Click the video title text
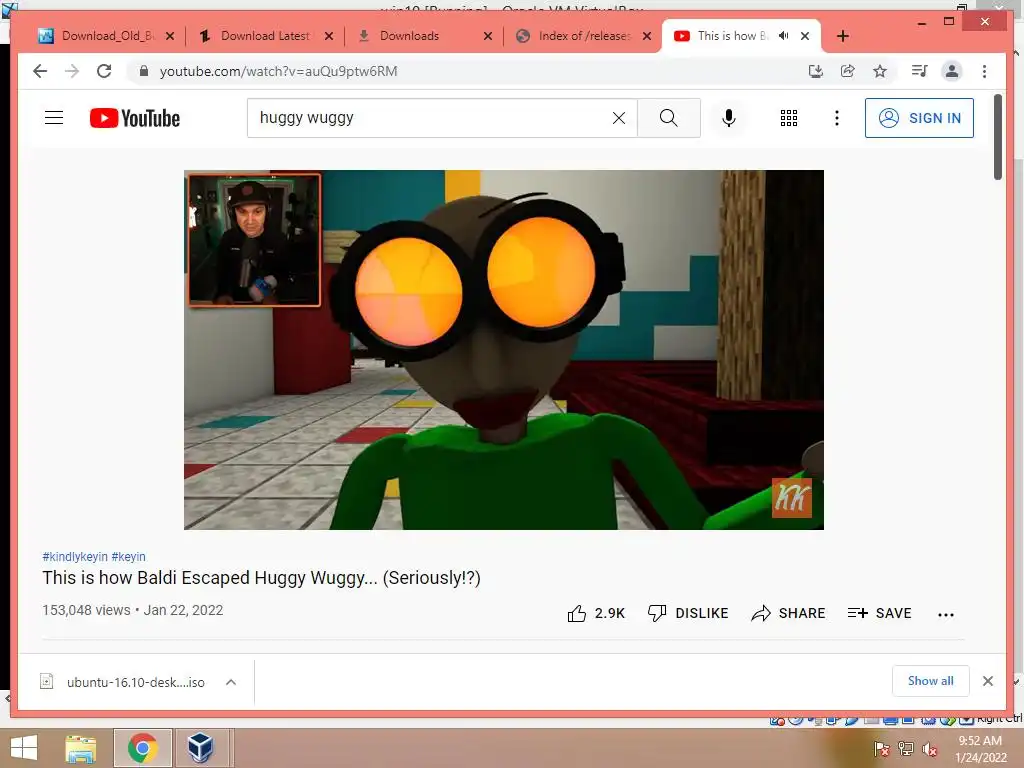This screenshot has width=1024, height=768. (261, 578)
